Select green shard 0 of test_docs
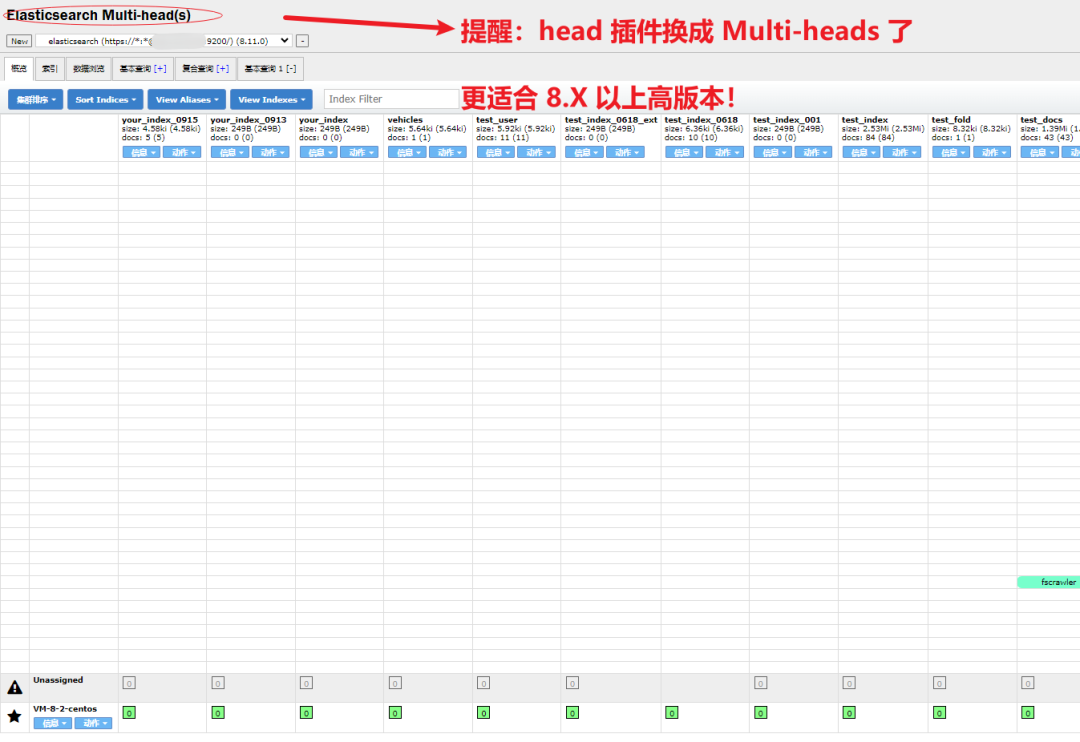The width and height of the screenshot is (1080, 742). point(1028,712)
